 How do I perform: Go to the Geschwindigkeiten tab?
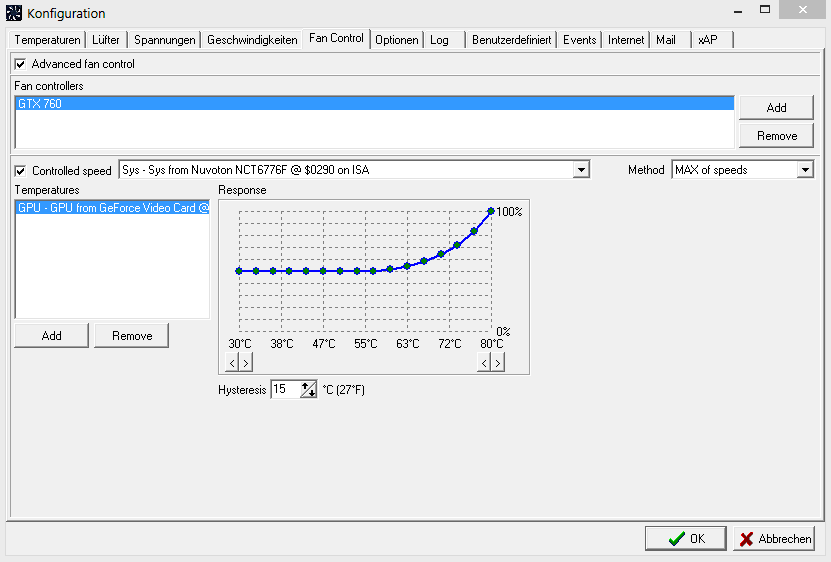pyautogui.click(x=252, y=40)
